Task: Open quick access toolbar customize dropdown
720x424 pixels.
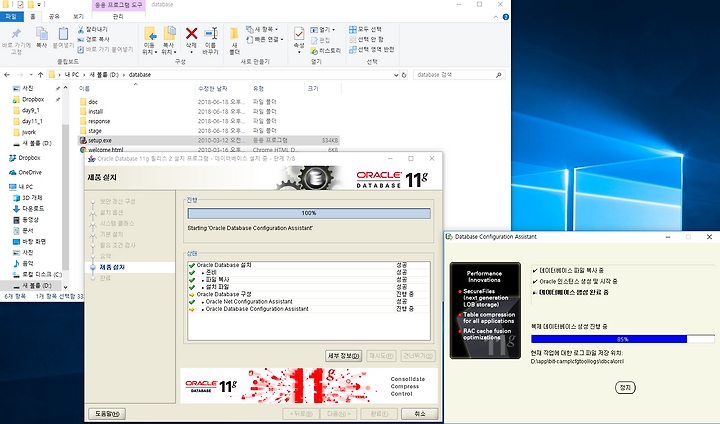Action: 39,5
